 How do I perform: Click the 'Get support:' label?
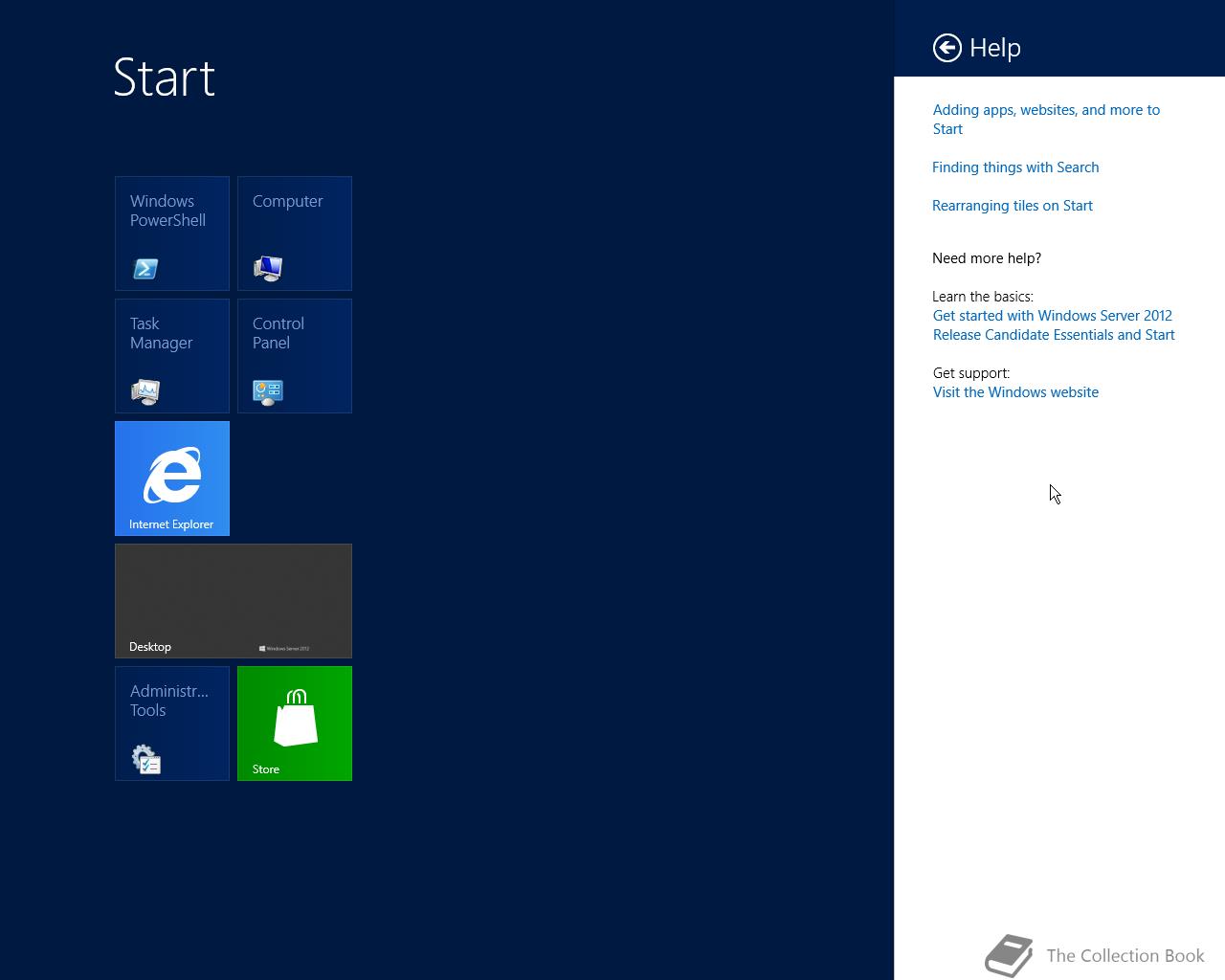[x=971, y=373]
